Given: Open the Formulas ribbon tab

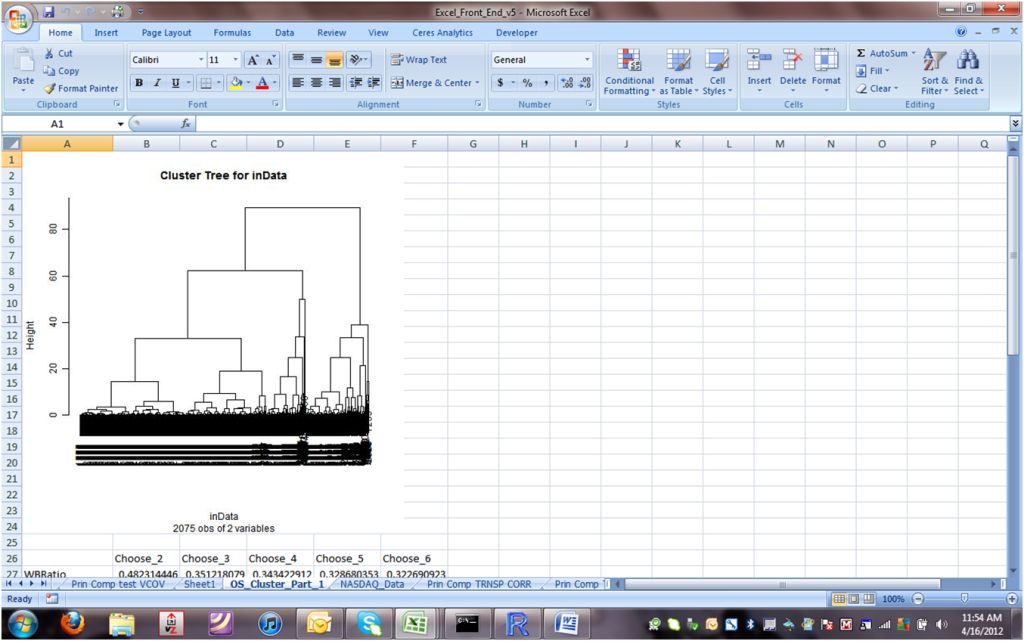Looking at the screenshot, I should 232,33.
